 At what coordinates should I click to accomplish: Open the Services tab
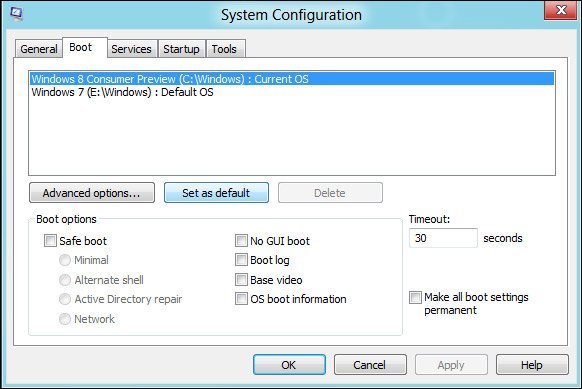click(x=131, y=49)
